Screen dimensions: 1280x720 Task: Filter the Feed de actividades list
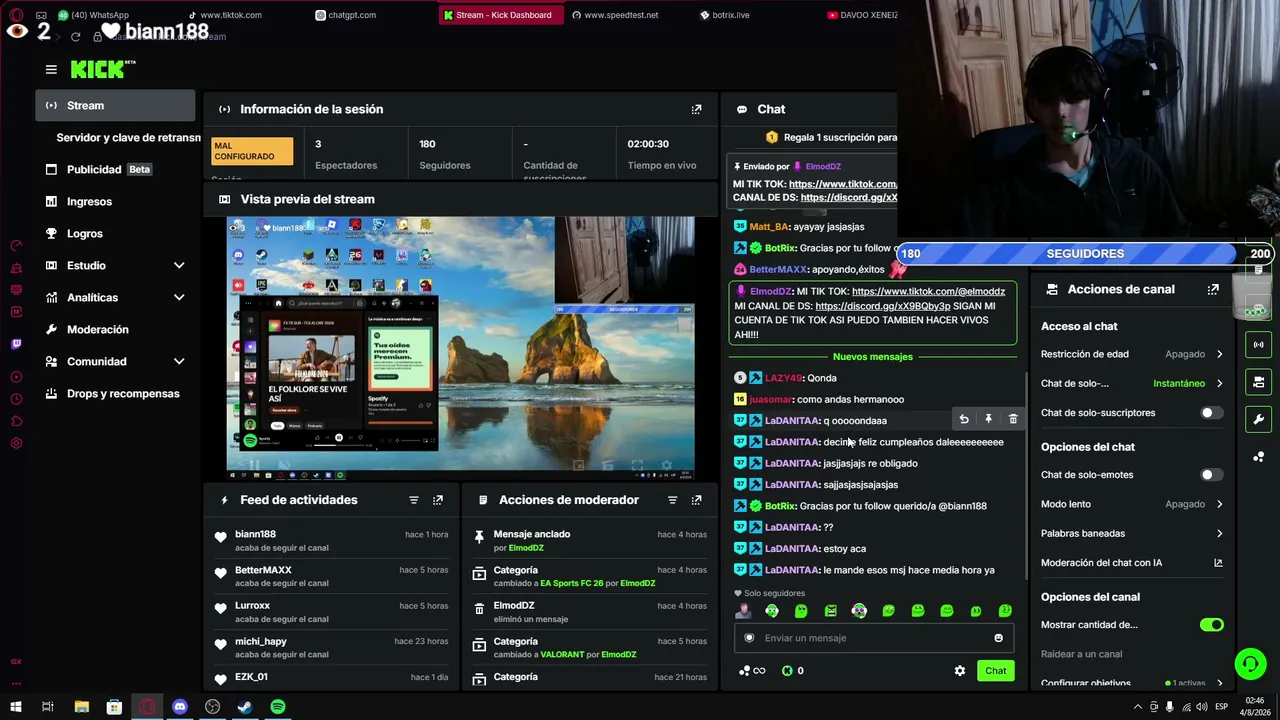click(x=413, y=500)
